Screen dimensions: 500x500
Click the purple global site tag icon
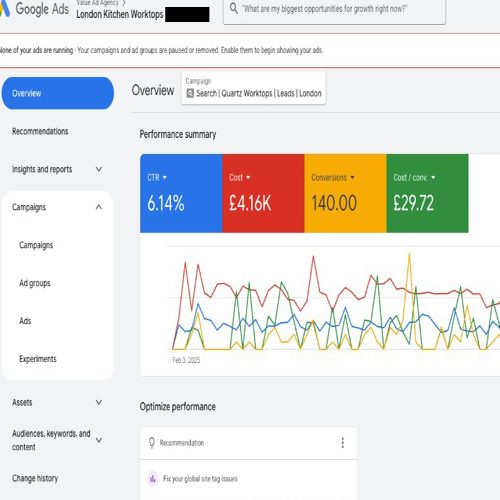click(x=153, y=479)
